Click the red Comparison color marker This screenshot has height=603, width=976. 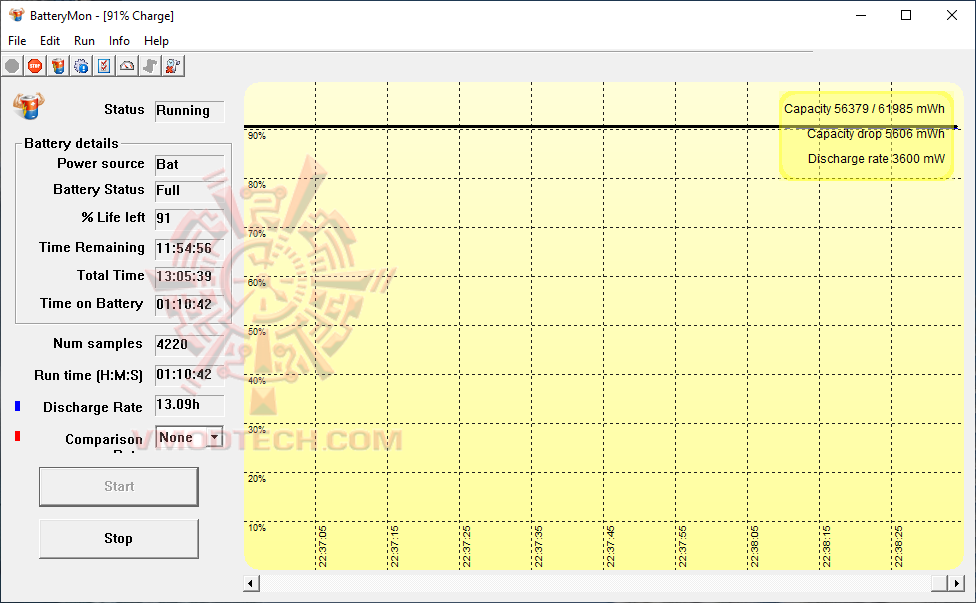17,436
